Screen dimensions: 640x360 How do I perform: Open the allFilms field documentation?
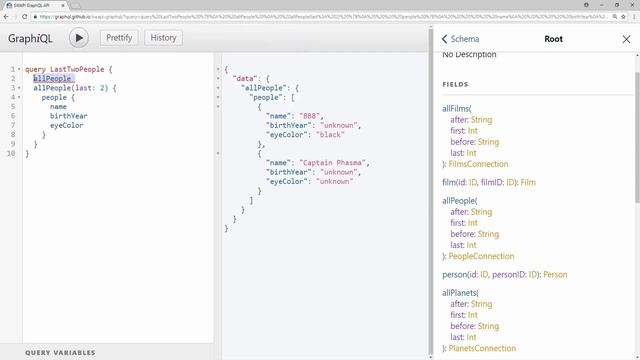tap(455, 109)
